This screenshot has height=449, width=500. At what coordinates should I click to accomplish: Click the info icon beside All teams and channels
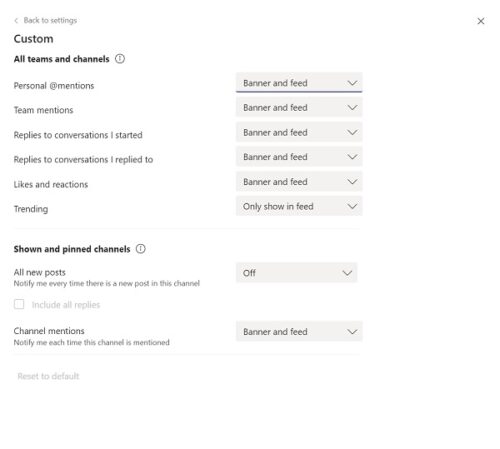tap(120, 59)
